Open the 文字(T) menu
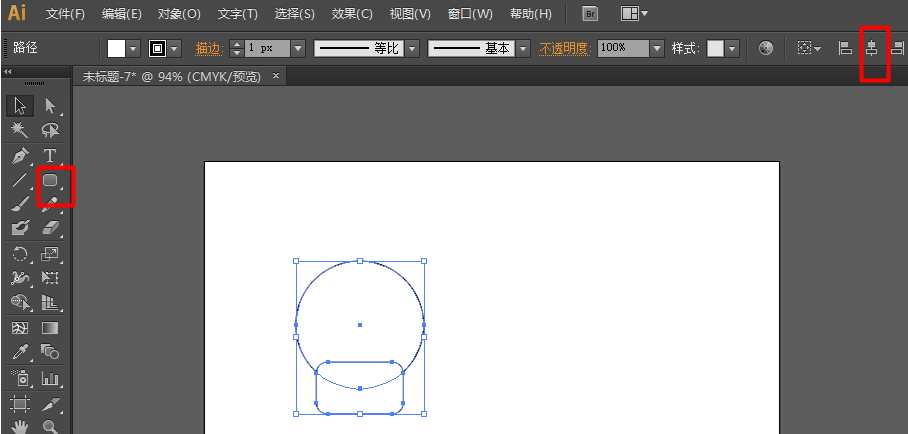This screenshot has height=434, width=908. (x=237, y=14)
